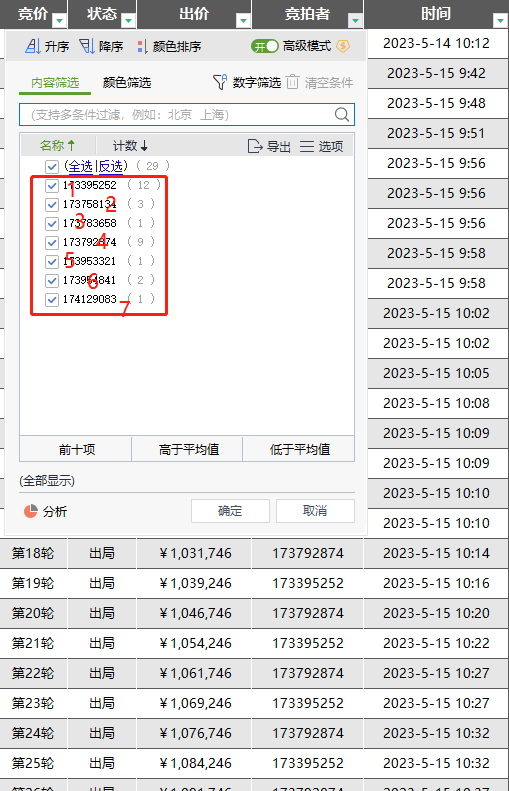
Task: Uncheck the 全选 select-all checkbox
Action: pyautogui.click(x=51, y=166)
